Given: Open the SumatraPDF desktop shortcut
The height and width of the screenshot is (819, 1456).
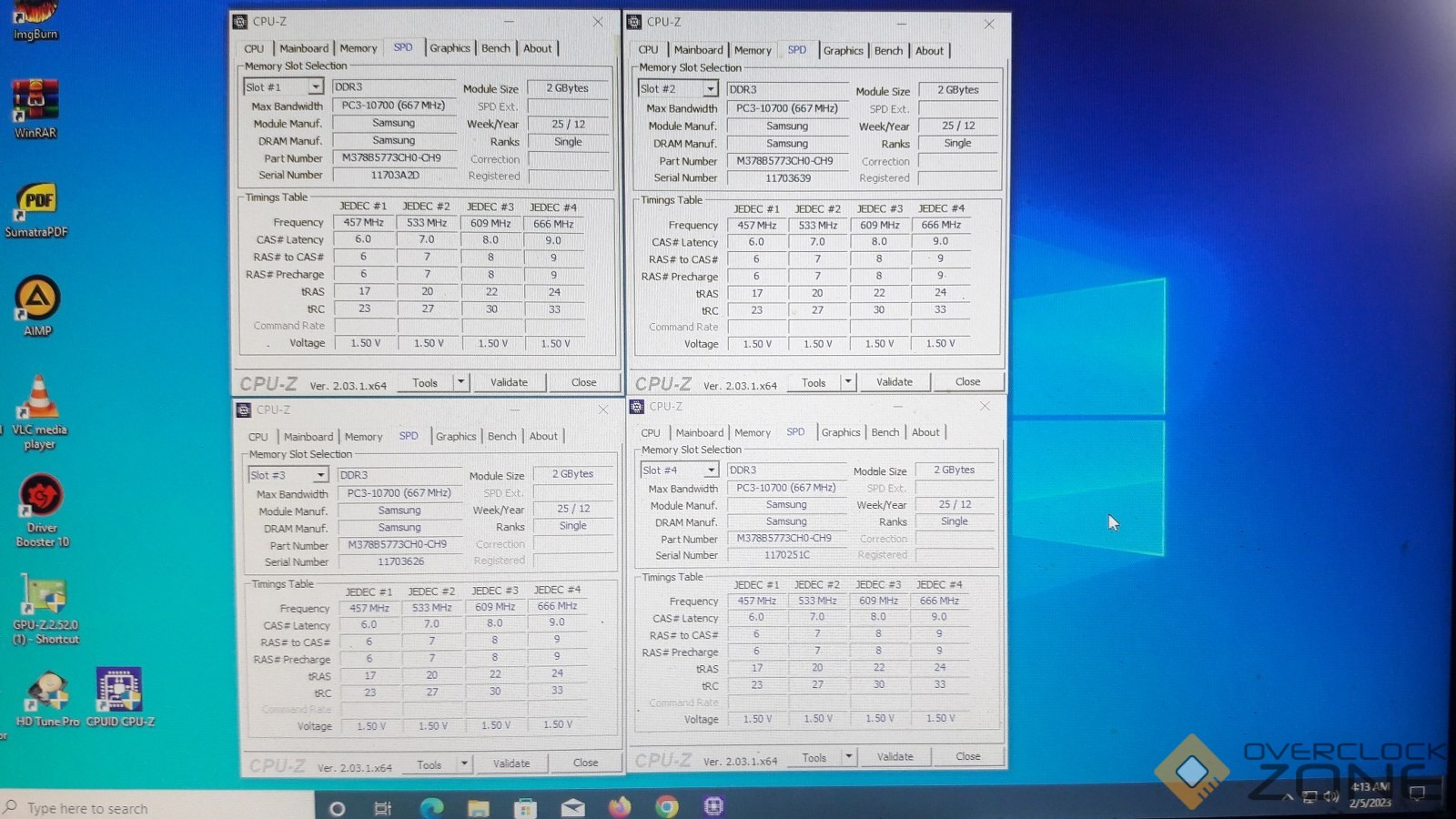Looking at the screenshot, I should (x=36, y=206).
